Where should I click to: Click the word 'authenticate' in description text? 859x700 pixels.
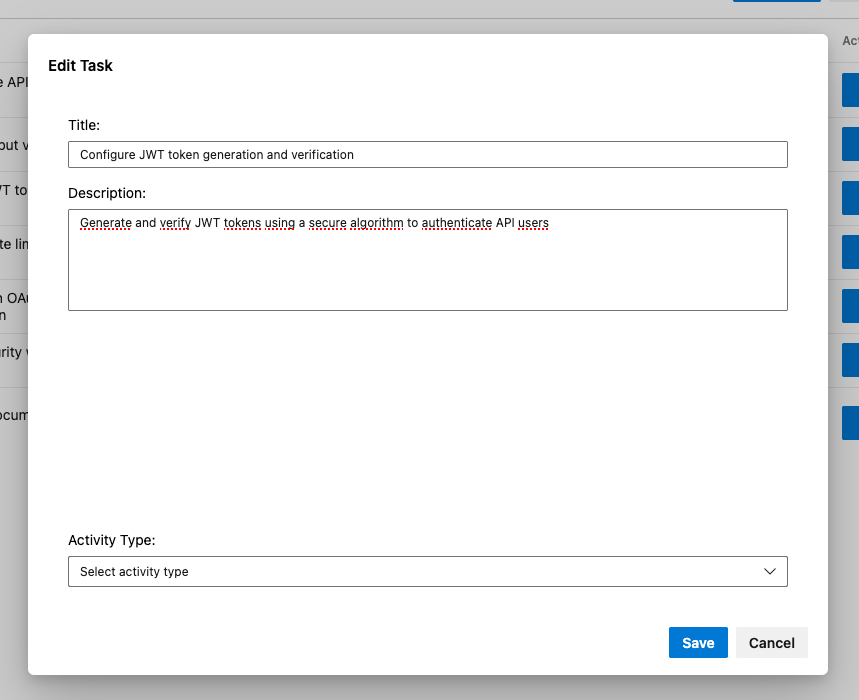[x=457, y=223]
